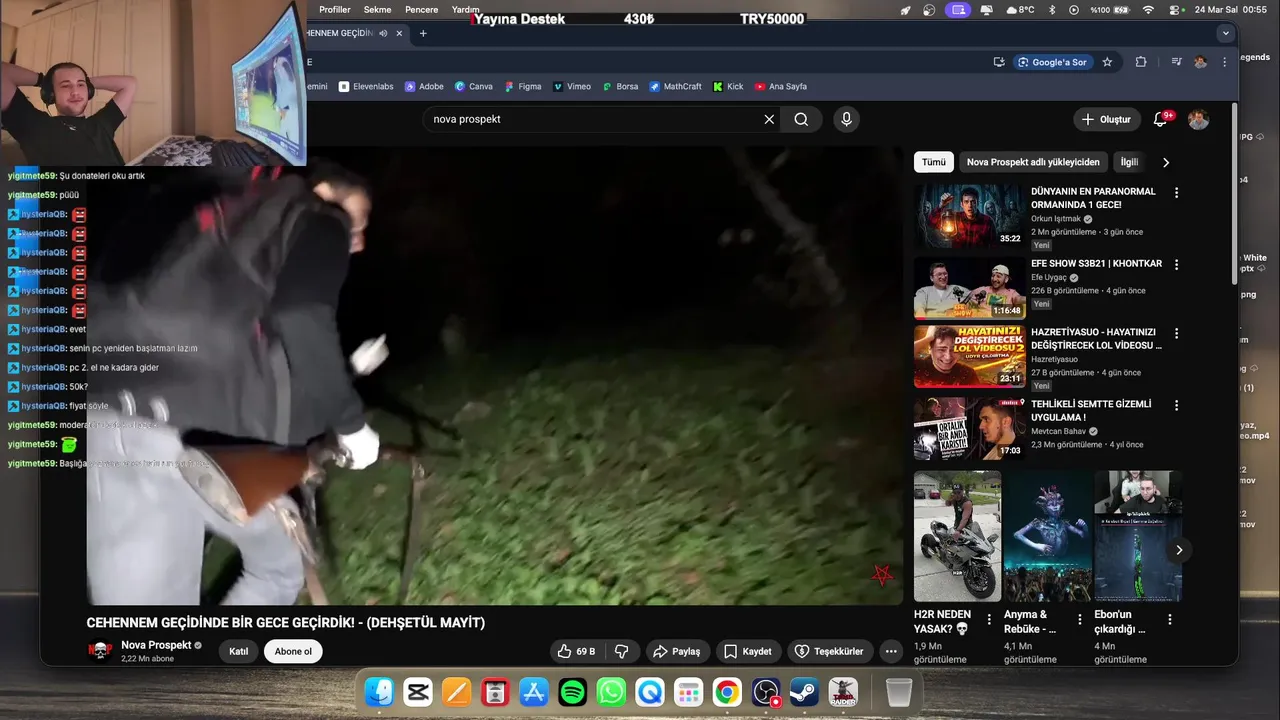Open the DÜNYANIN EN PARANORMAL video thumbnail
This screenshot has height=720, width=1280.
click(969, 215)
